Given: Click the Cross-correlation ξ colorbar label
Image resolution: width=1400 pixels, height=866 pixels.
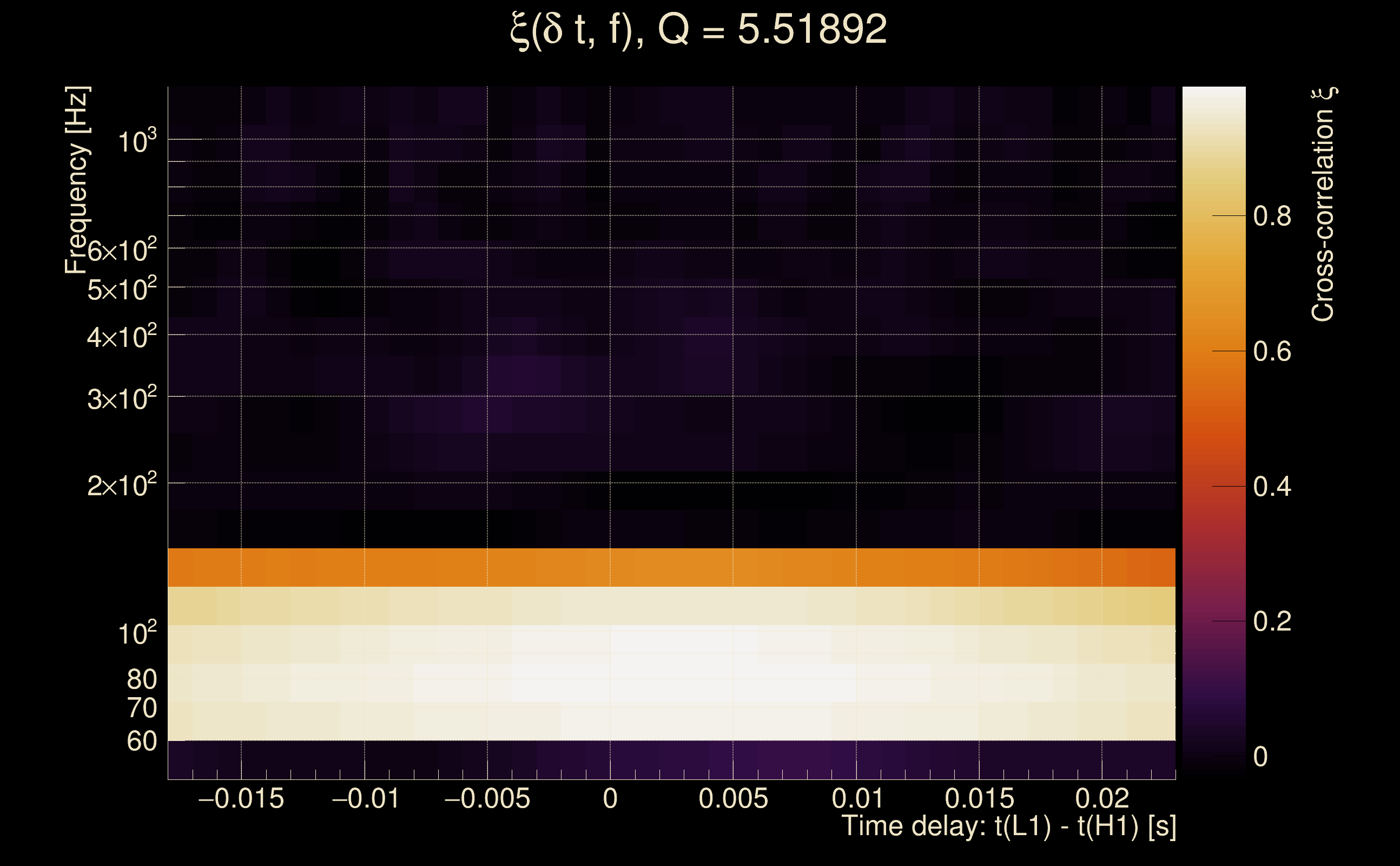Looking at the screenshot, I should pos(1323,205).
